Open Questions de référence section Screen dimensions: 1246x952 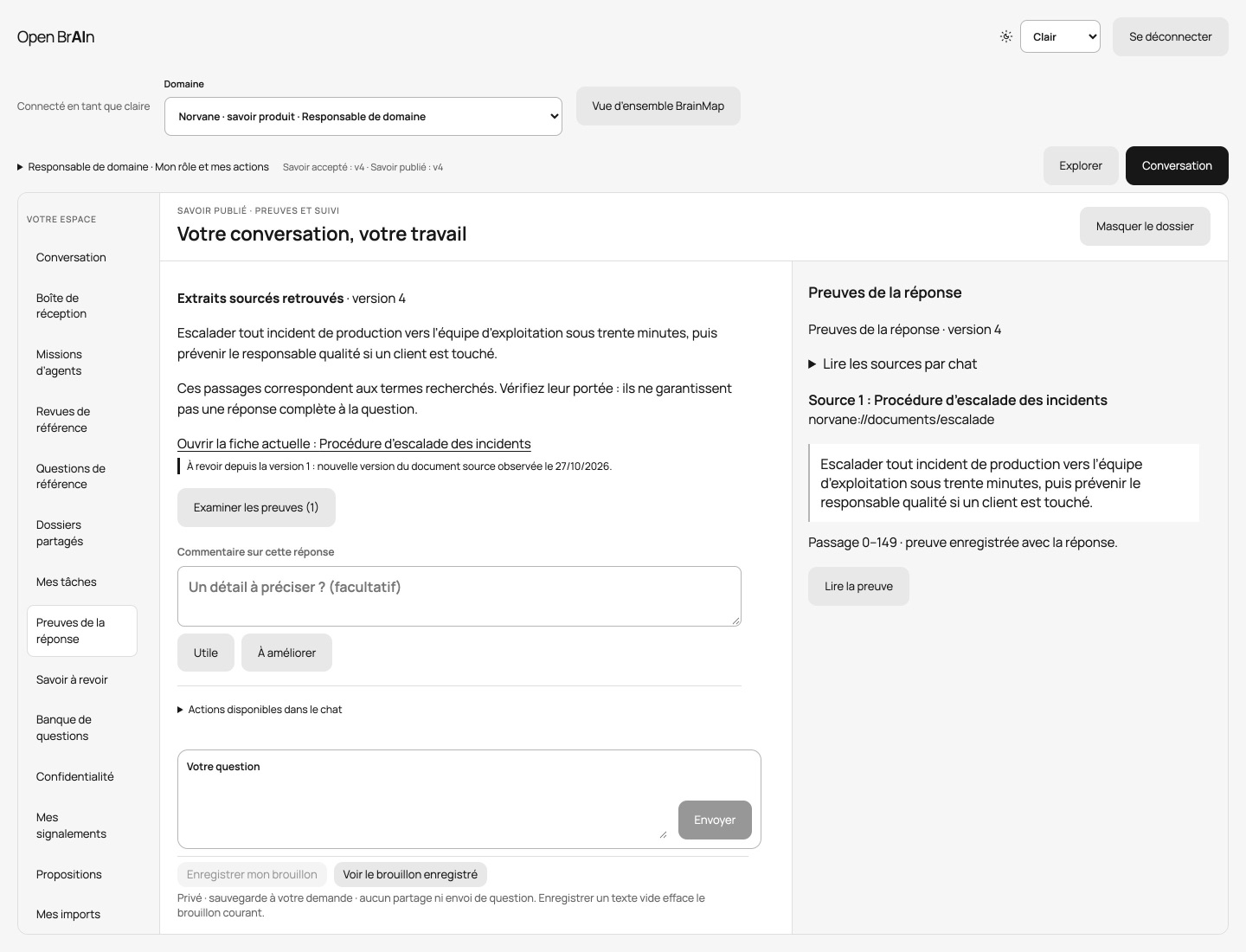(x=82, y=476)
